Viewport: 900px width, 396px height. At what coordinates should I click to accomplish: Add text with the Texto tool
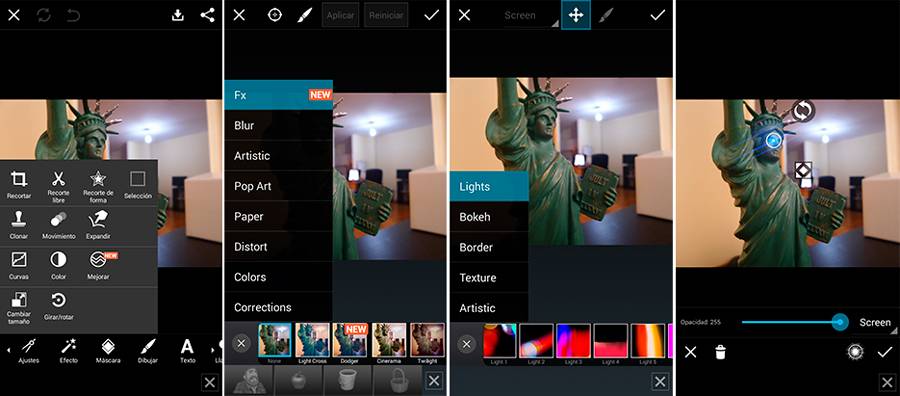click(187, 350)
